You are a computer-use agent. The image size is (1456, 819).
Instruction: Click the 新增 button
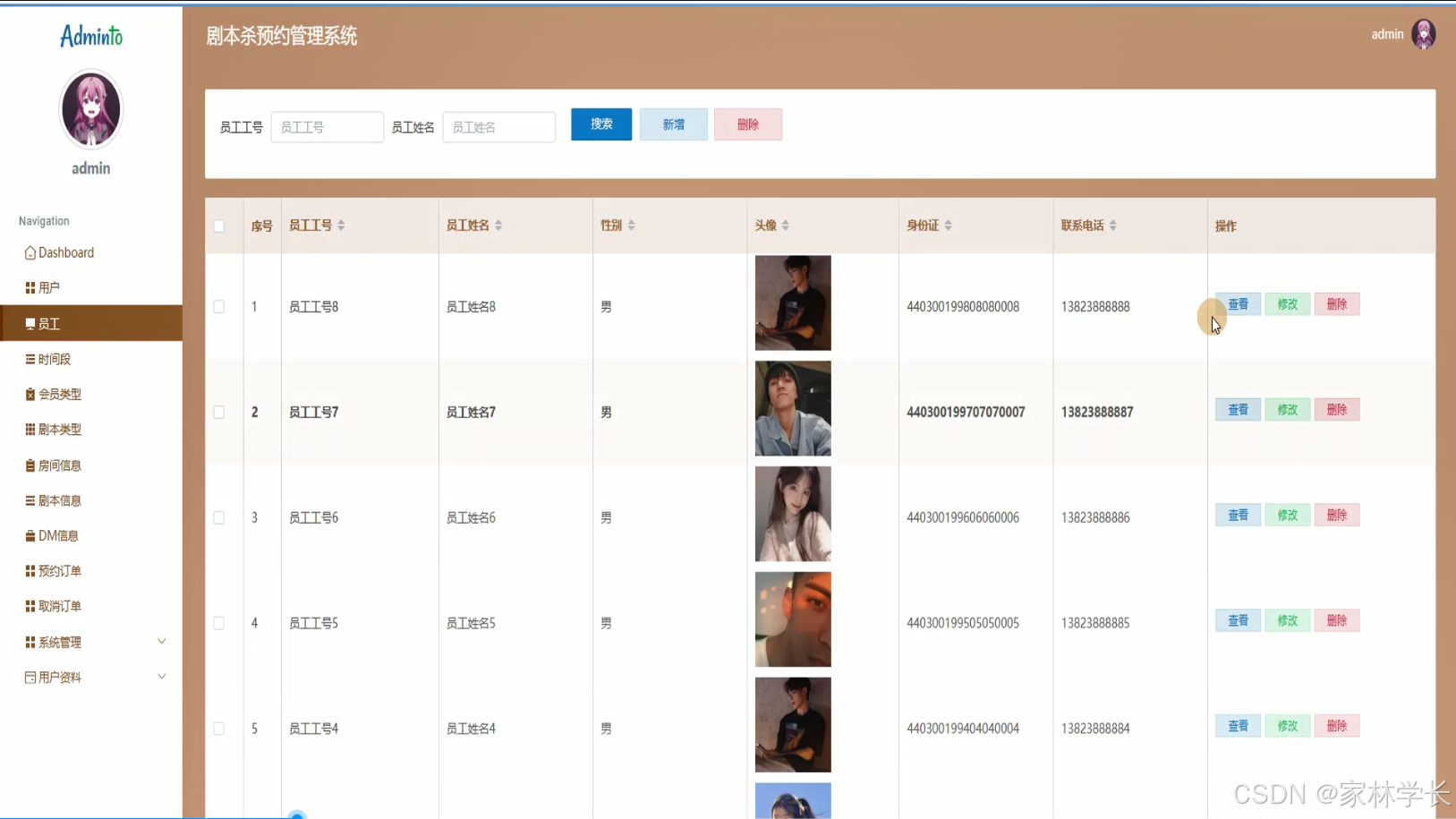point(674,124)
